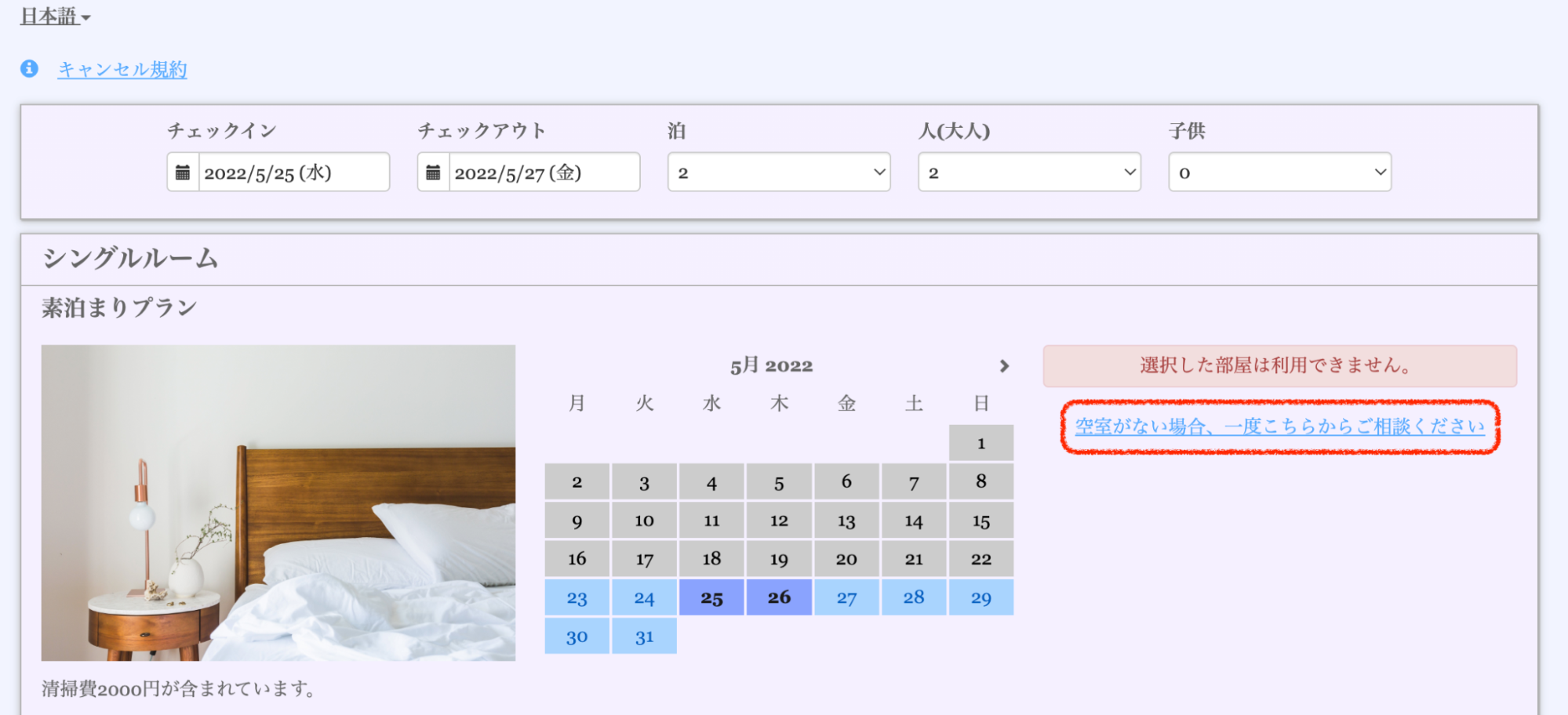Choose May 31 in the calendar
This screenshot has width=1568, height=715.
pyautogui.click(x=644, y=637)
